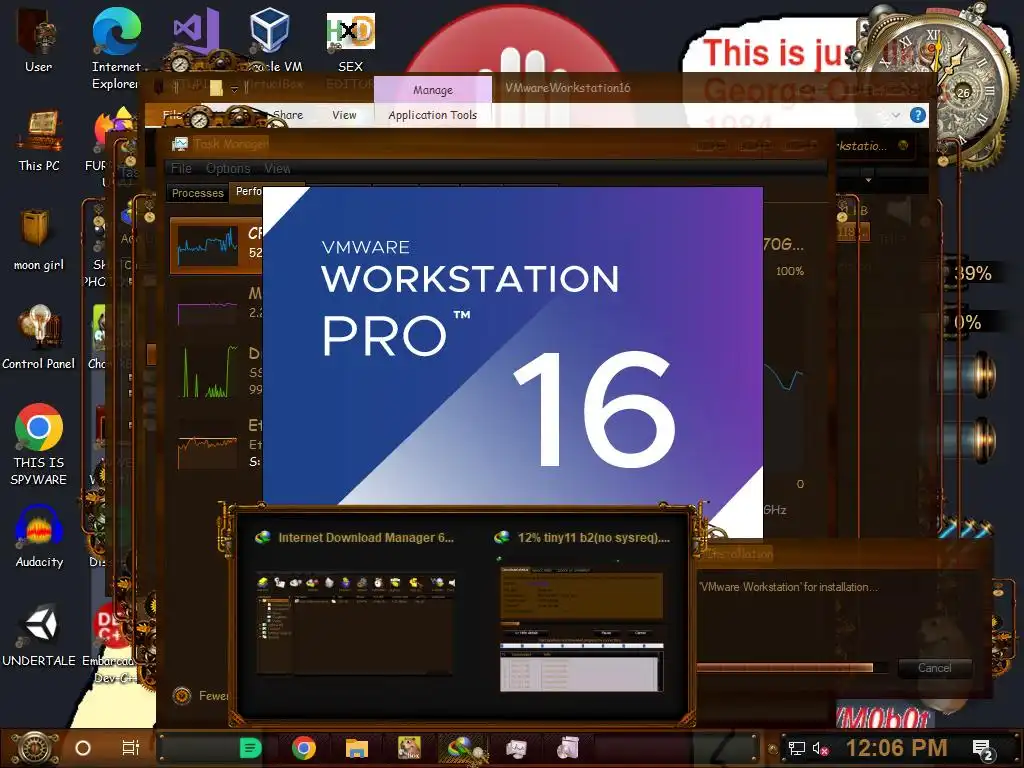Click the File Explorer search box

tap(877, 146)
